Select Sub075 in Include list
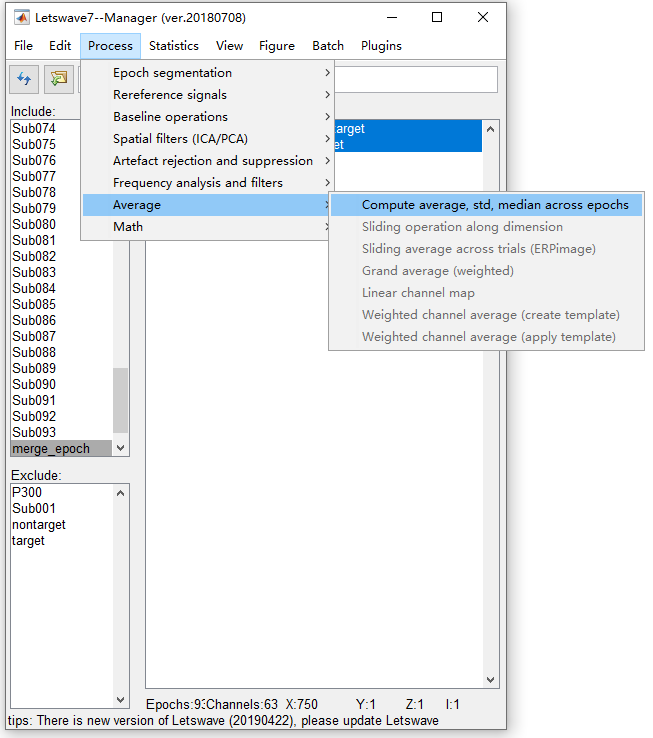 (x=46, y=144)
